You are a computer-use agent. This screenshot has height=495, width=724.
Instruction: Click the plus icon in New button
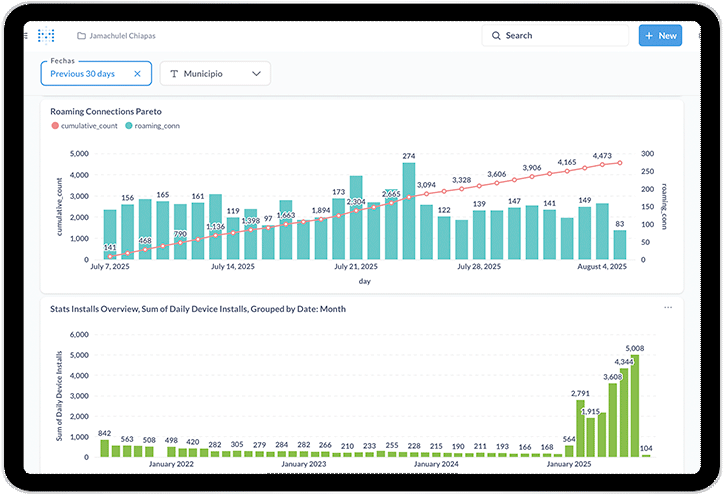[x=649, y=36]
